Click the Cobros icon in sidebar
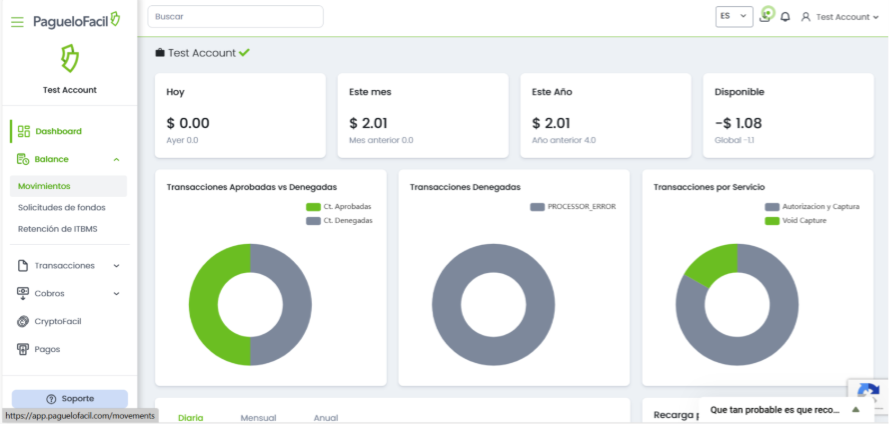The height and width of the screenshot is (424, 889). click(24, 293)
